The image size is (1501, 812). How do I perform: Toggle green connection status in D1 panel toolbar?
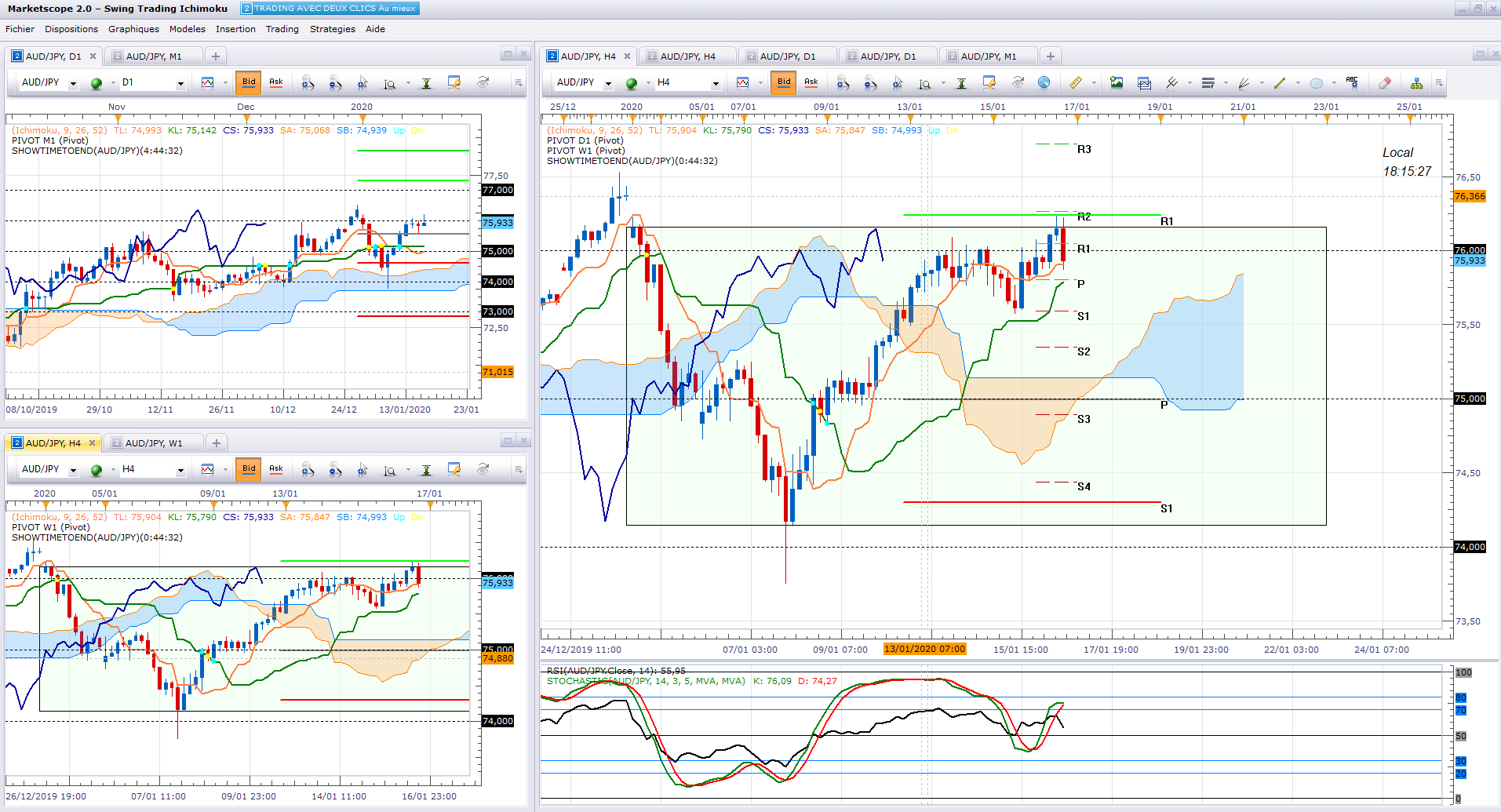click(97, 83)
